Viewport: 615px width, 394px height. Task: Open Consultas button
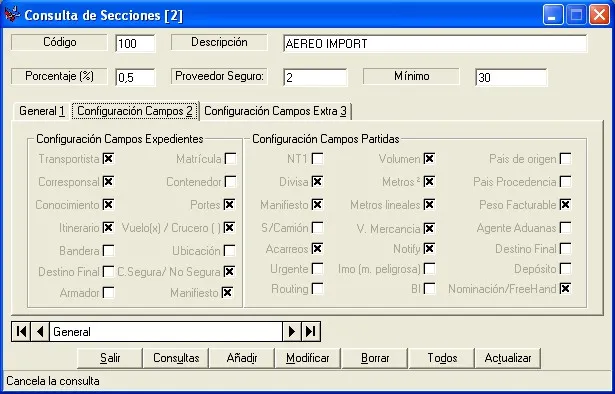176,358
